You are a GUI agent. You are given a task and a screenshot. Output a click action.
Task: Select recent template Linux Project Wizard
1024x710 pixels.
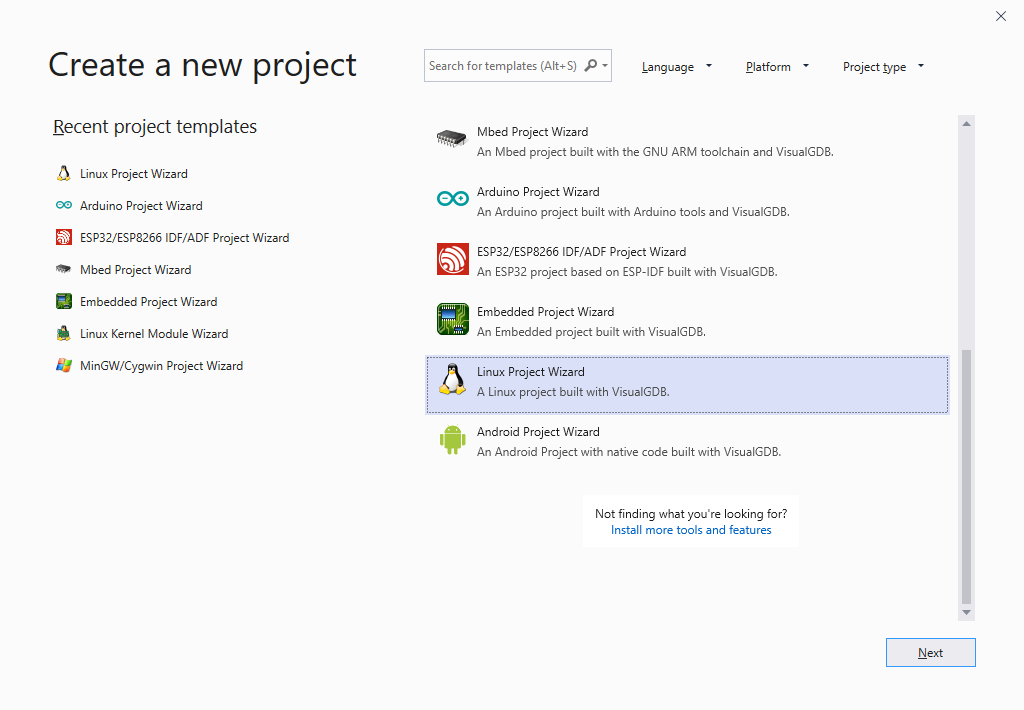click(134, 174)
